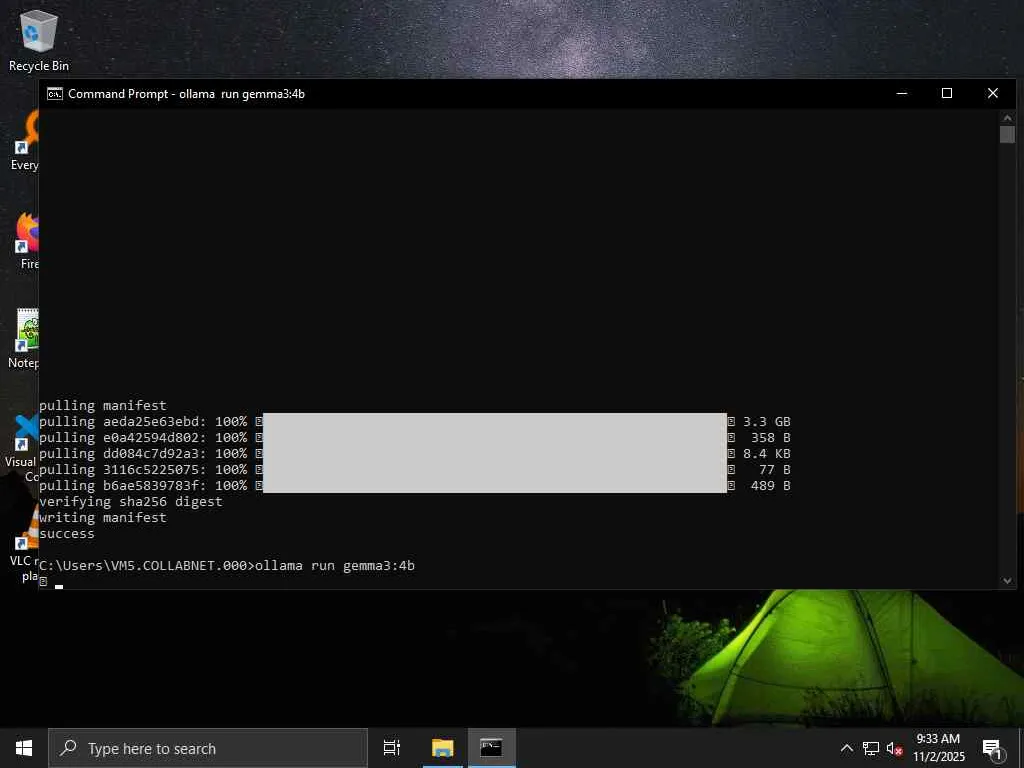The width and height of the screenshot is (1024, 768).
Task: Launch the Firefox desktop shortcut
Action: point(27,240)
